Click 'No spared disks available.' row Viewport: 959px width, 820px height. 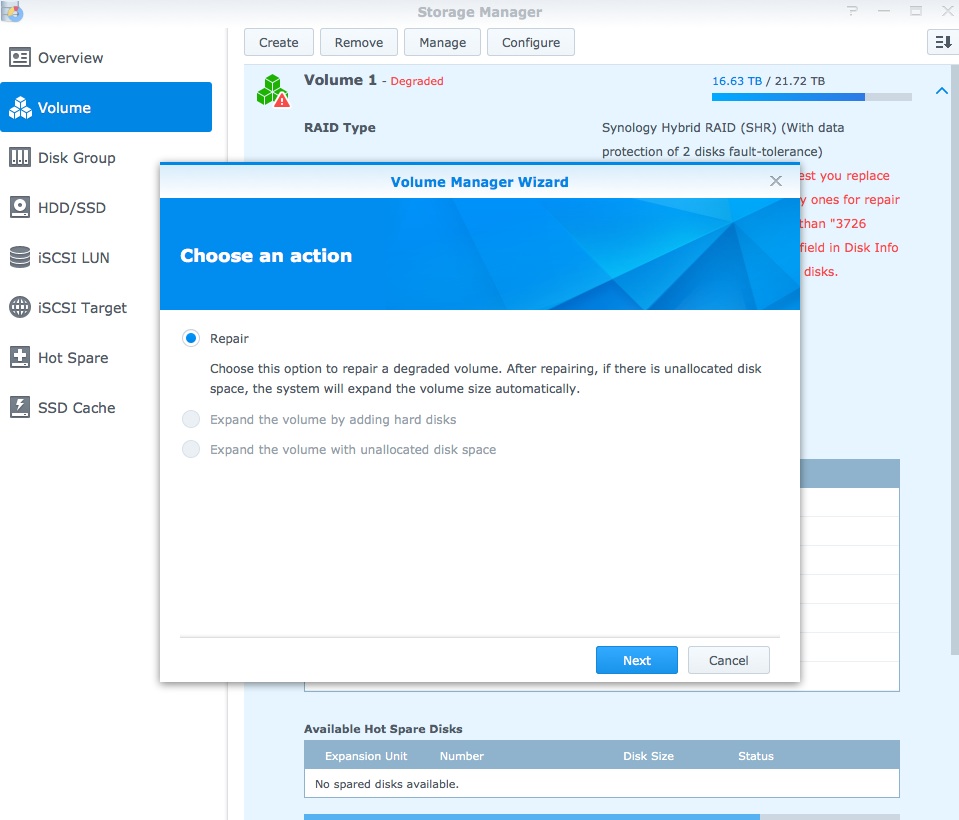[602, 783]
